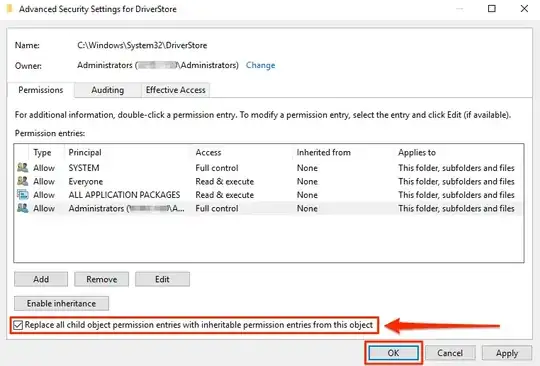Close the Advanced Security Settings window
The height and width of the screenshot is (366, 540).
(x=524, y=8)
